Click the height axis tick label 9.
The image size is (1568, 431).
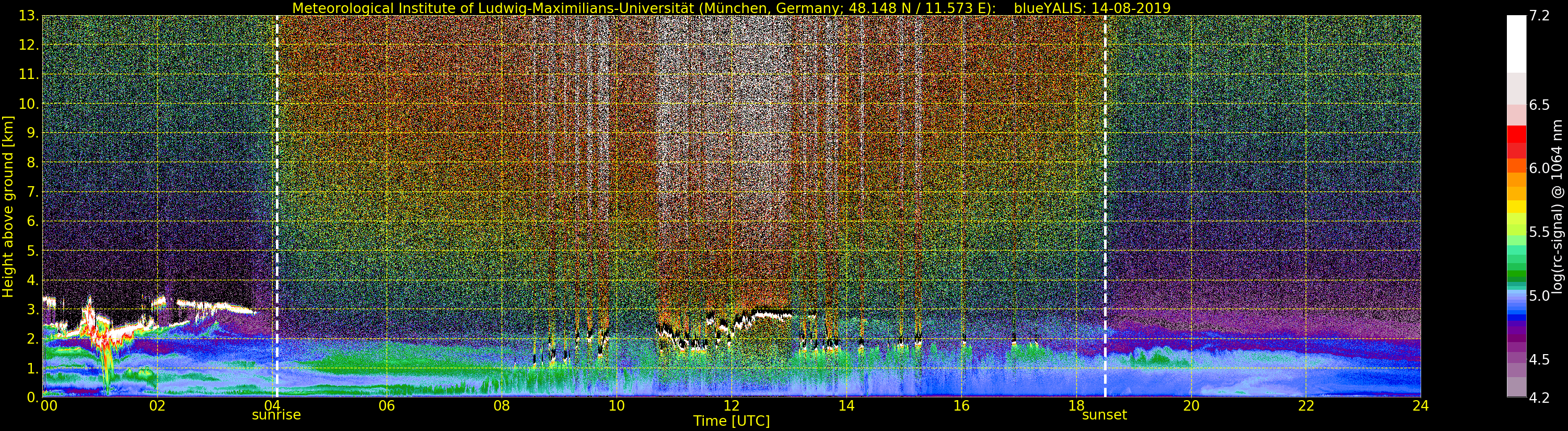click(34, 133)
